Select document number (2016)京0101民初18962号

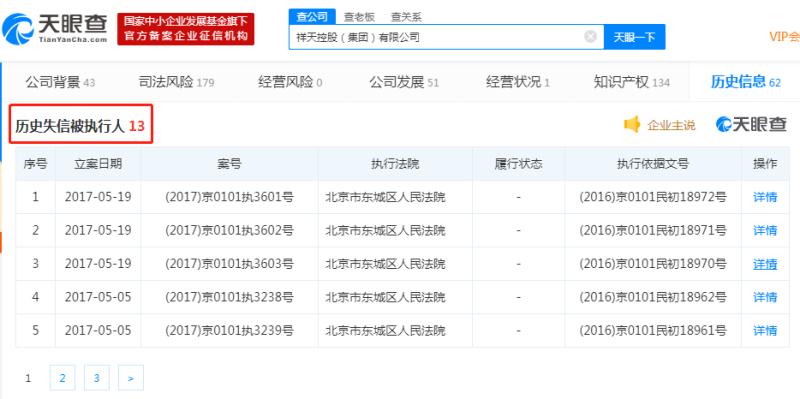click(653, 297)
